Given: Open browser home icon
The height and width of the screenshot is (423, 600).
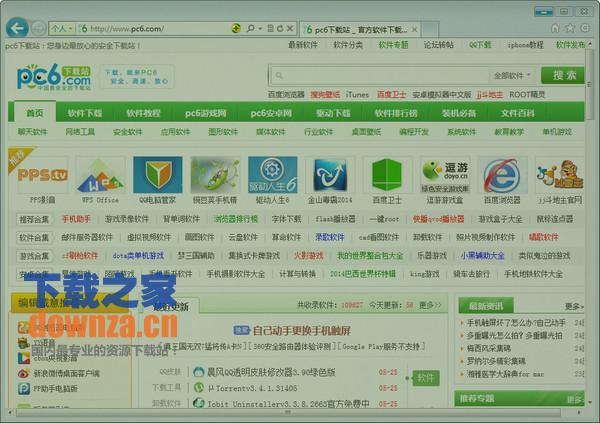Looking at the screenshot, I should point(555,28).
